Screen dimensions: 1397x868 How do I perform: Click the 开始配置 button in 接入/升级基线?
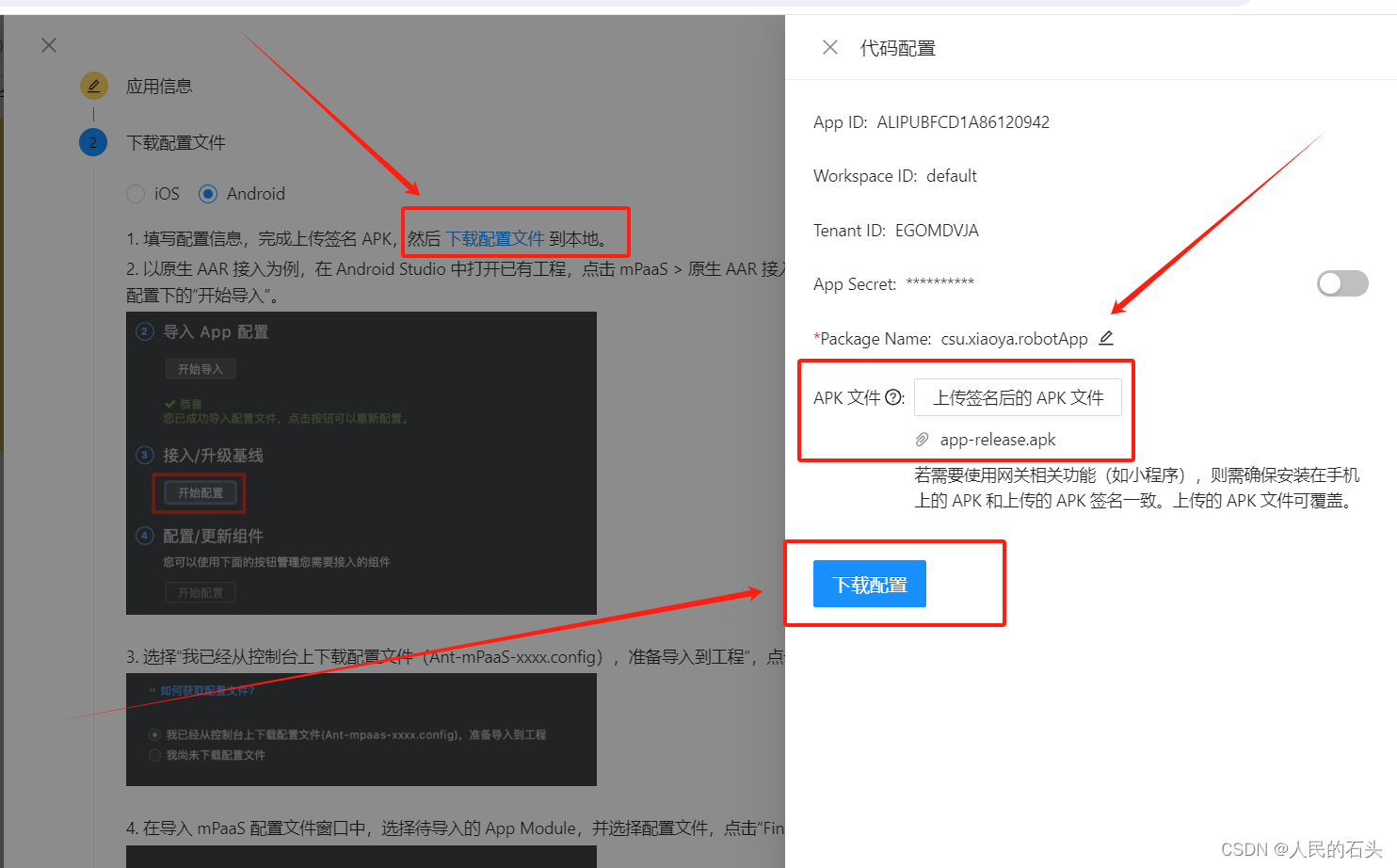[x=199, y=492]
